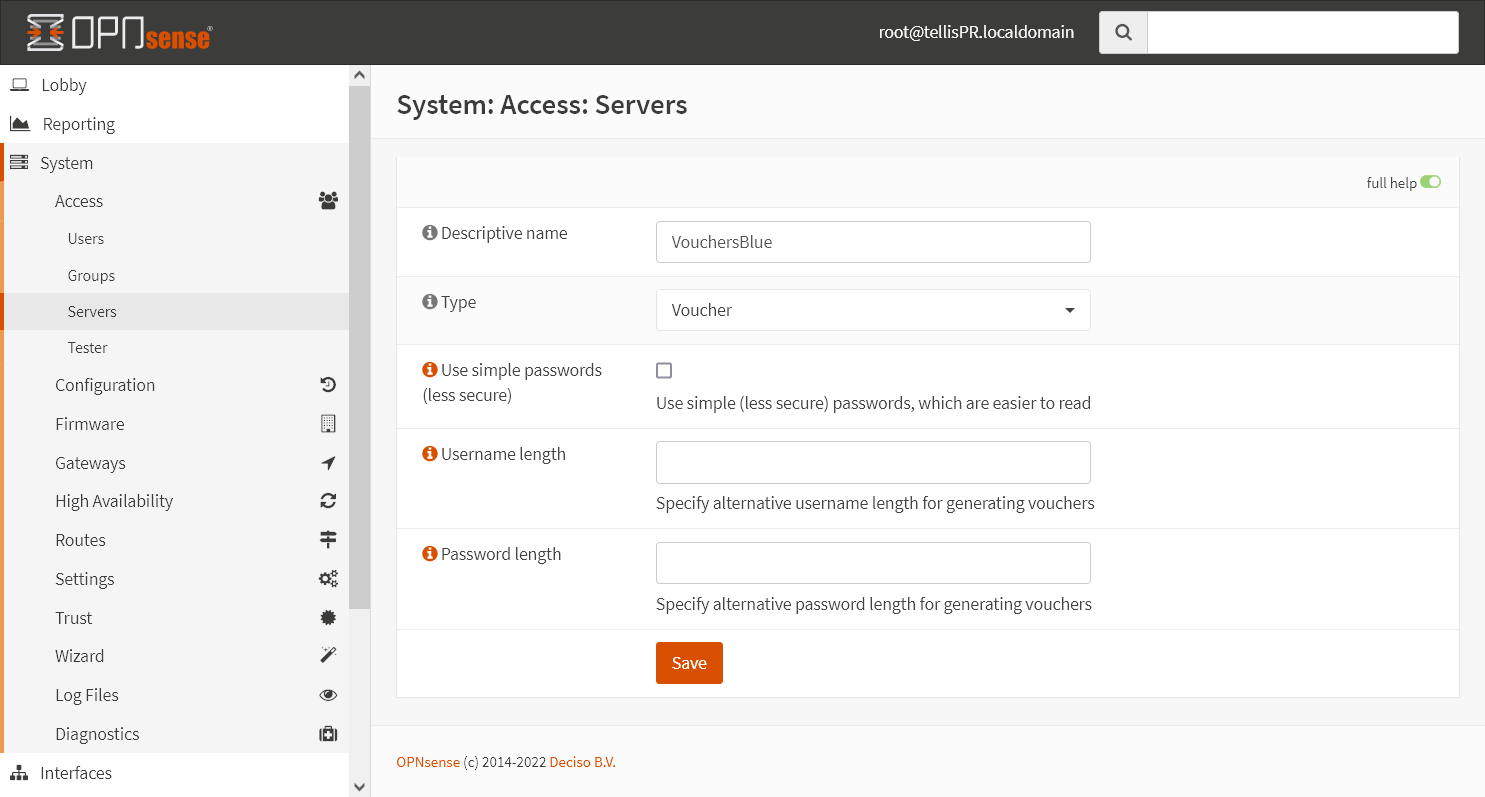Select Users under the Access menu
The height and width of the screenshot is (797, 1485).
tap(85, 238)
